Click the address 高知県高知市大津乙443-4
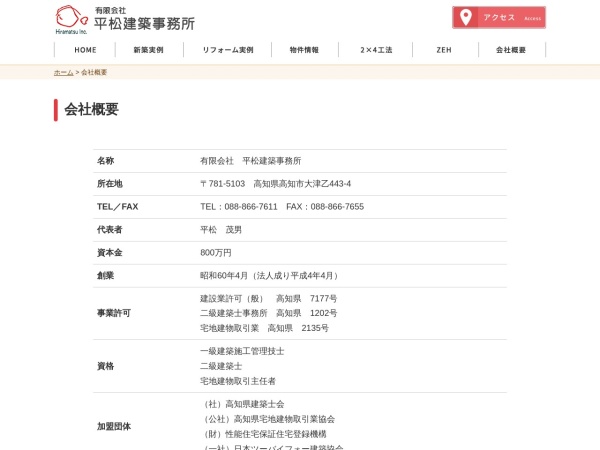Image resolution: width=600 pixels, height=450 pixels. click(x=302, y=184)
